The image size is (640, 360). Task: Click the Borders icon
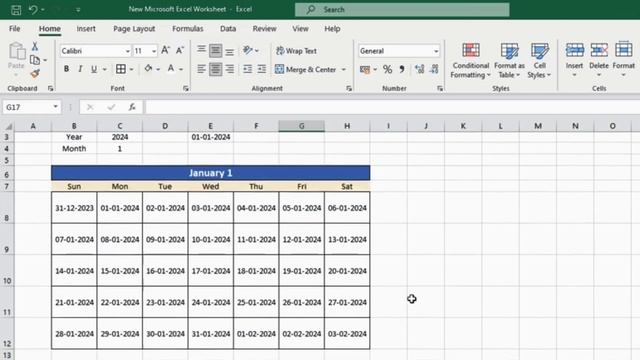[x=121, y=69]
